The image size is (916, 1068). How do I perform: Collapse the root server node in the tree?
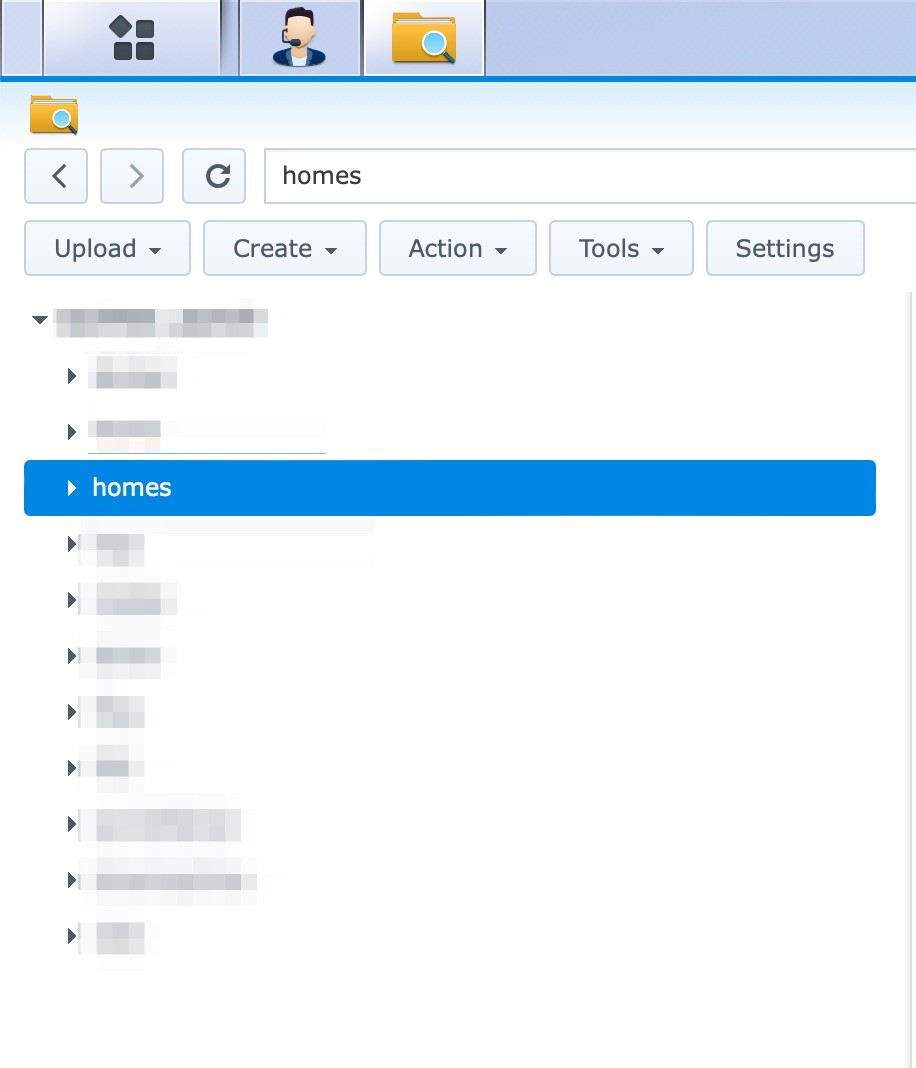pos(40,319)
